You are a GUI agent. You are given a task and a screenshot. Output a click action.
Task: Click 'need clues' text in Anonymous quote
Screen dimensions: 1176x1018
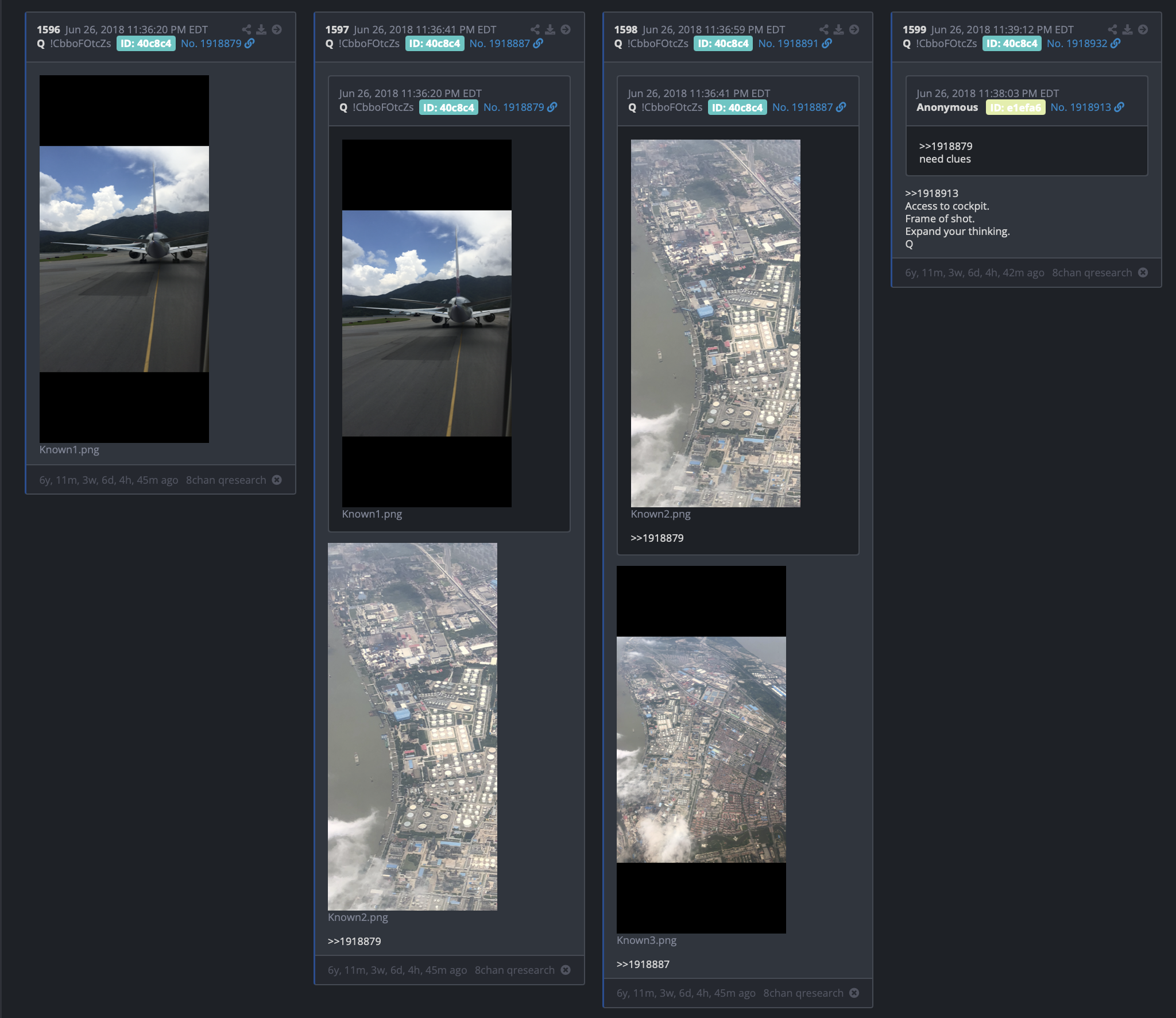tap(945, 159)
